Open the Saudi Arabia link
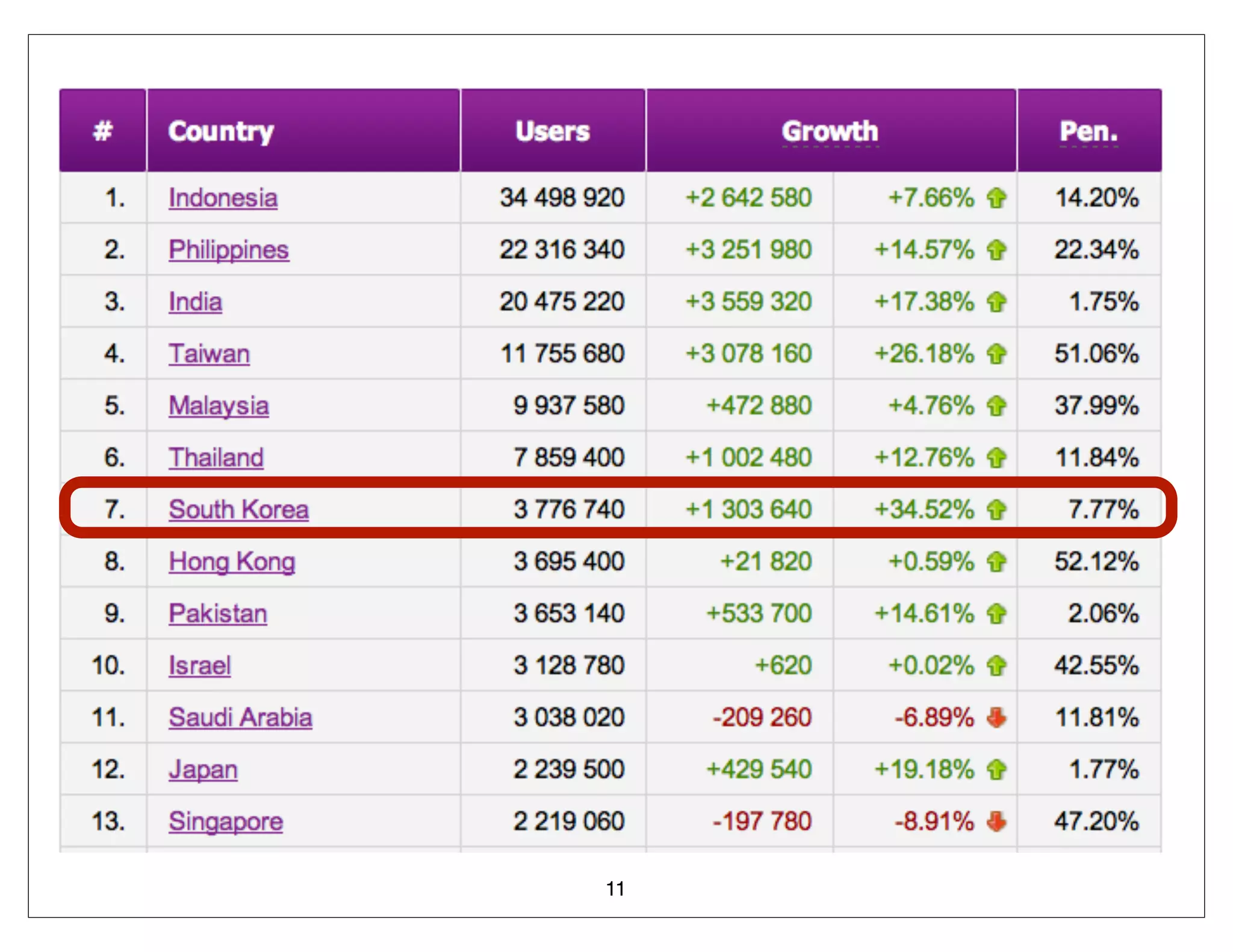The height and width of the screenshot is (952, 1233). pyautogui.click(x=240, y=717)
